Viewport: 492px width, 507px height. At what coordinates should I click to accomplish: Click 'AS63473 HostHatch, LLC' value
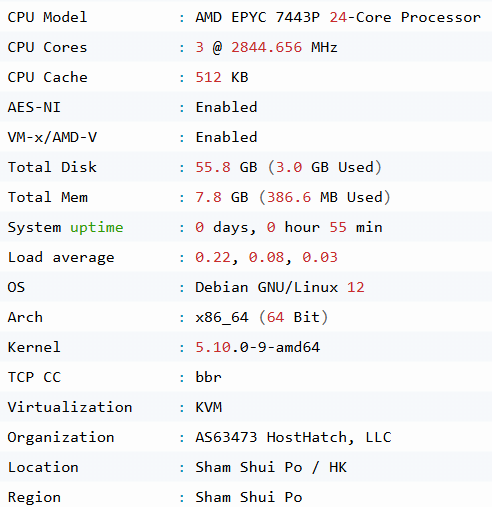click(293, 437)
